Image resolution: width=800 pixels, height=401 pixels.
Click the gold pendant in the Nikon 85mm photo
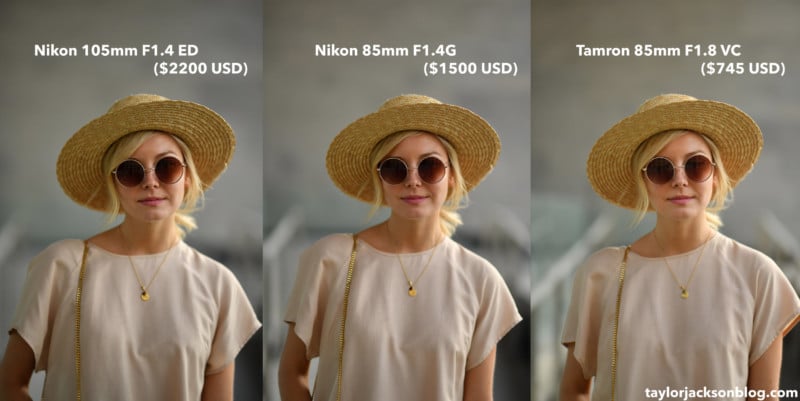(x=412, y=291)
